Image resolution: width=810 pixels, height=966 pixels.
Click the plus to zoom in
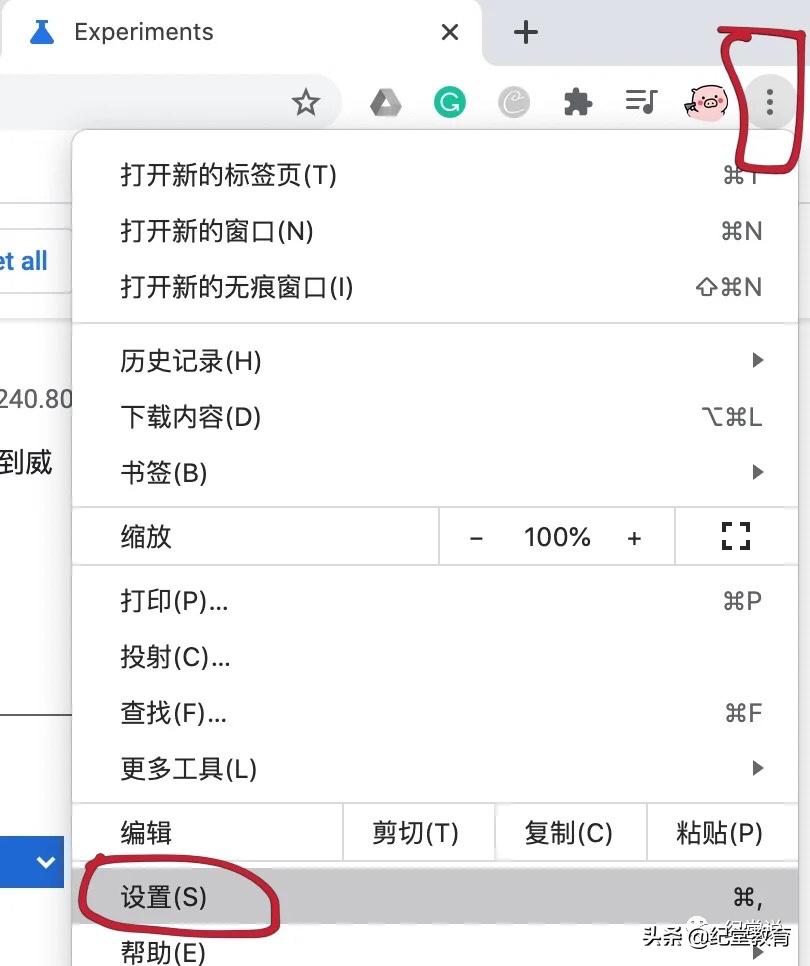tap(635, 537)
